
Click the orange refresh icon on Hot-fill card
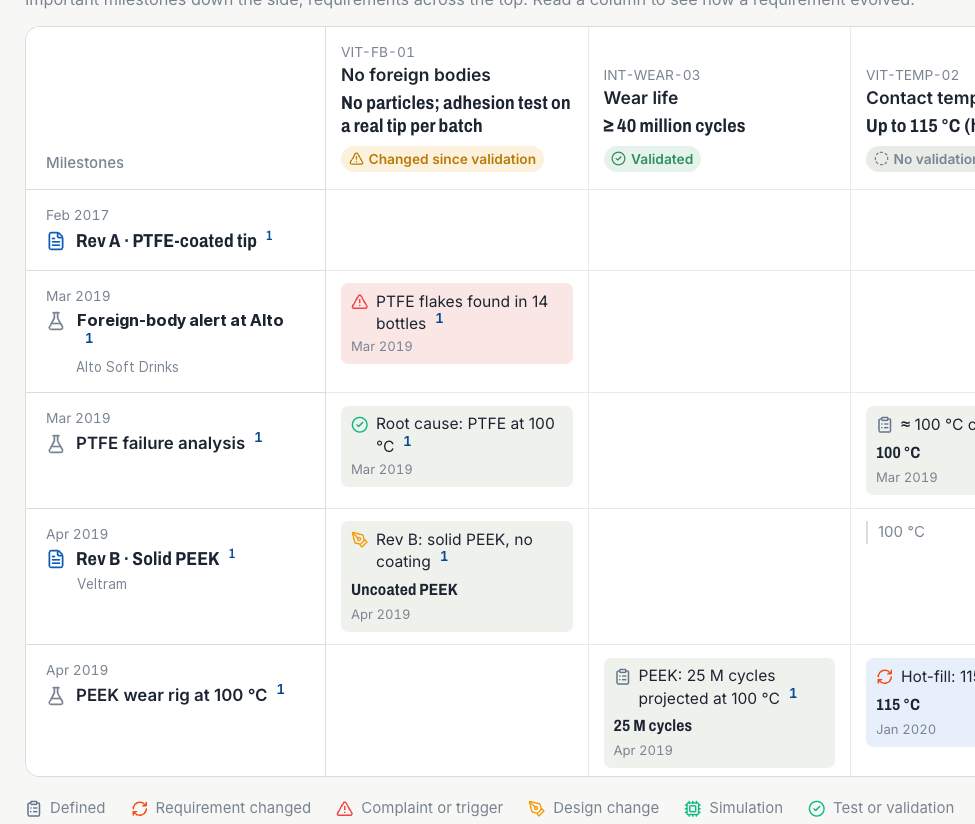click(885, 677)
